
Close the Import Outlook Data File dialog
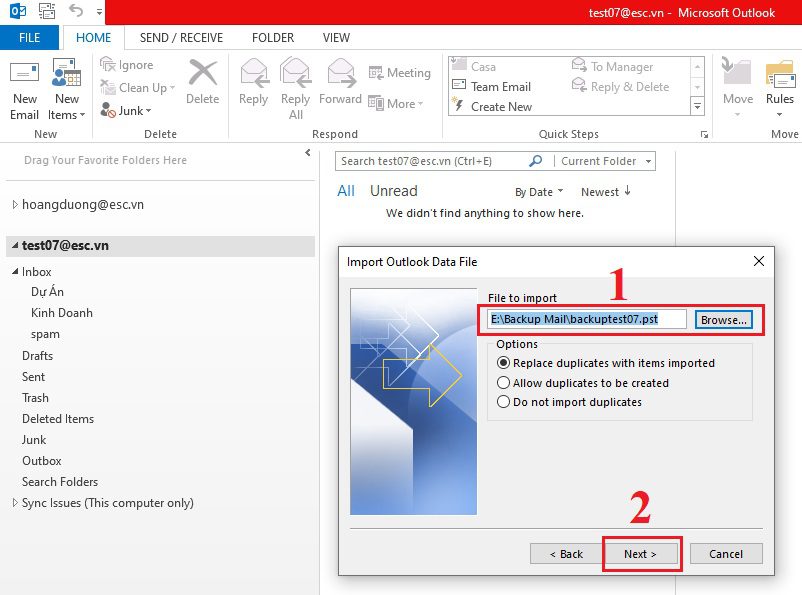[759, 261]
